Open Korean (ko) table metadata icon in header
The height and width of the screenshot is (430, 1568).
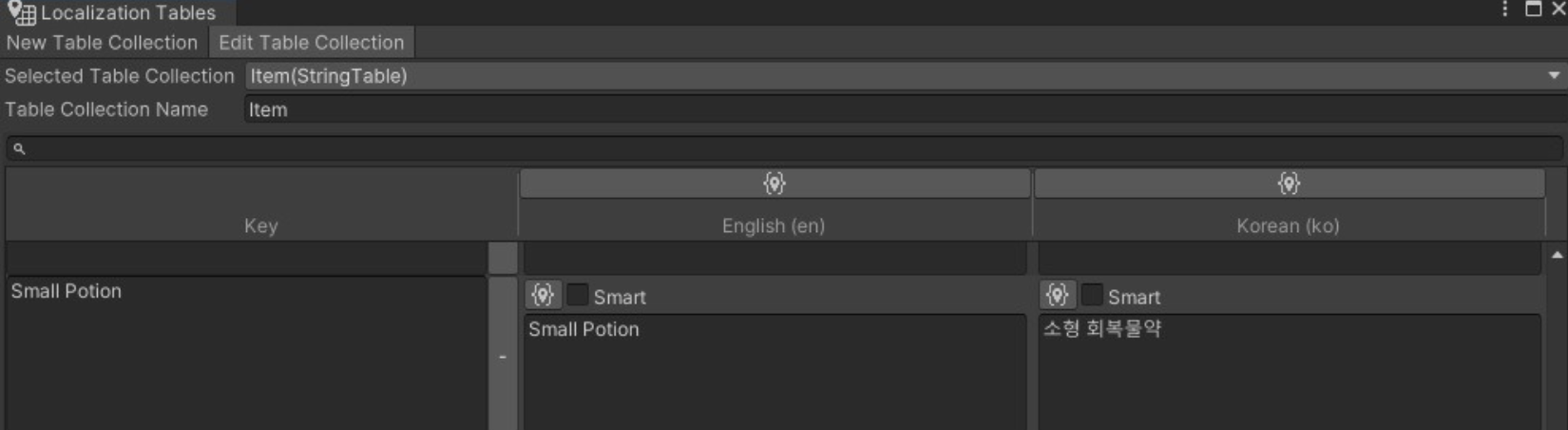coord(1289,184)
